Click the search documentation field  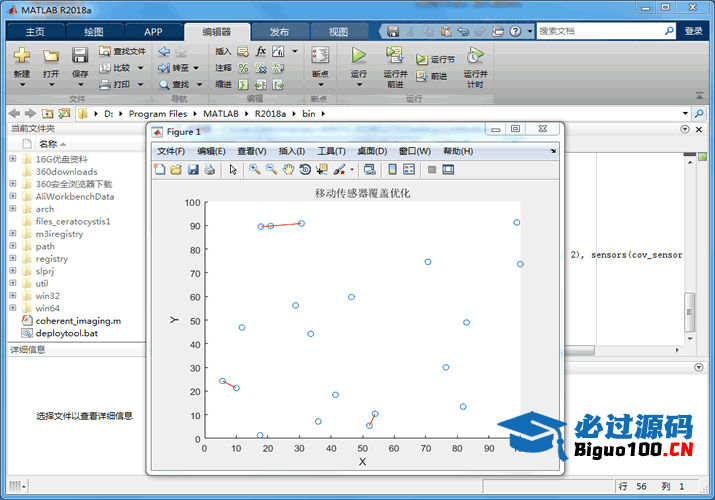[x=601, y=31]
